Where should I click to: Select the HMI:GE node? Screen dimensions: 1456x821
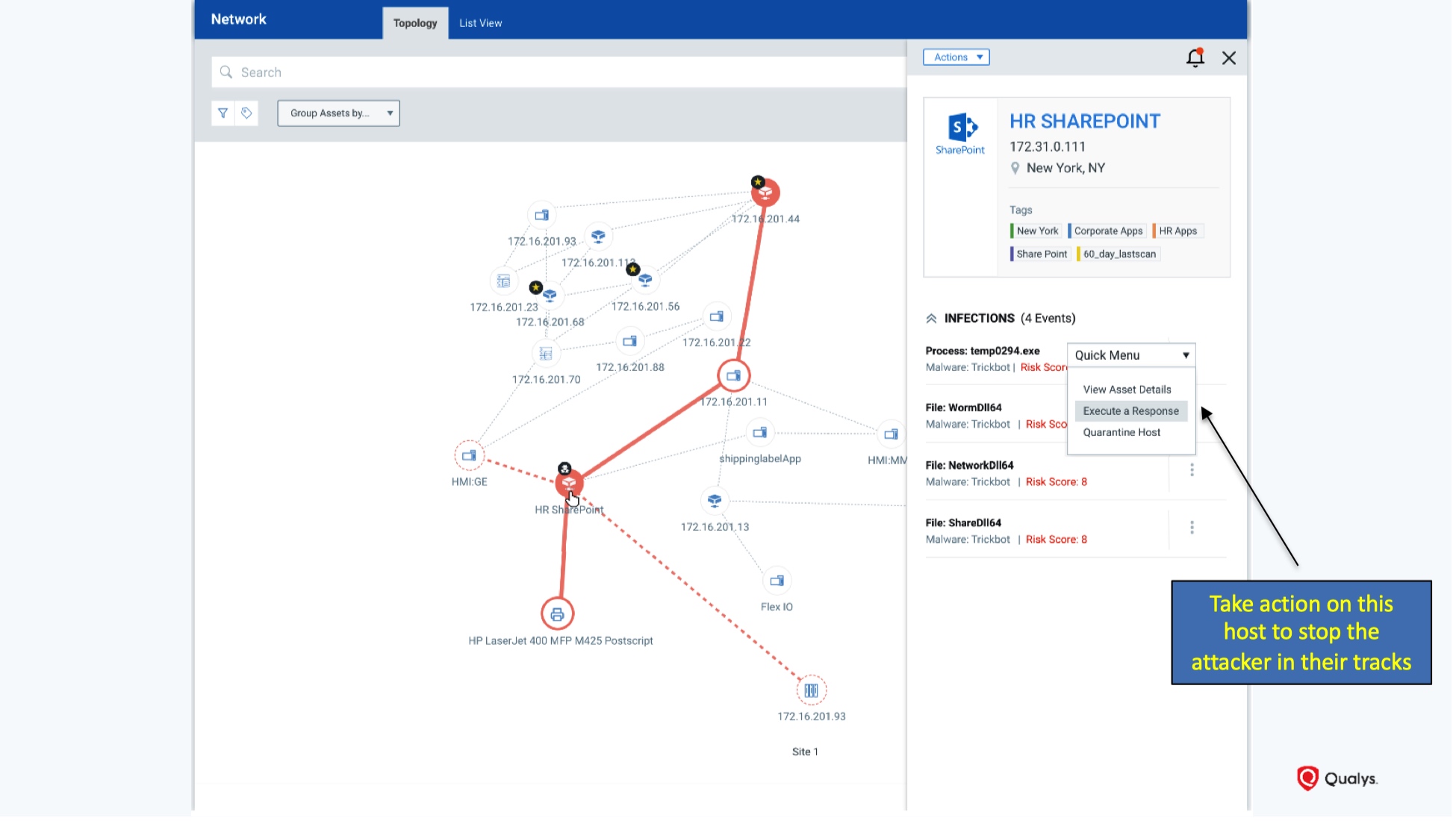point(469,455)
